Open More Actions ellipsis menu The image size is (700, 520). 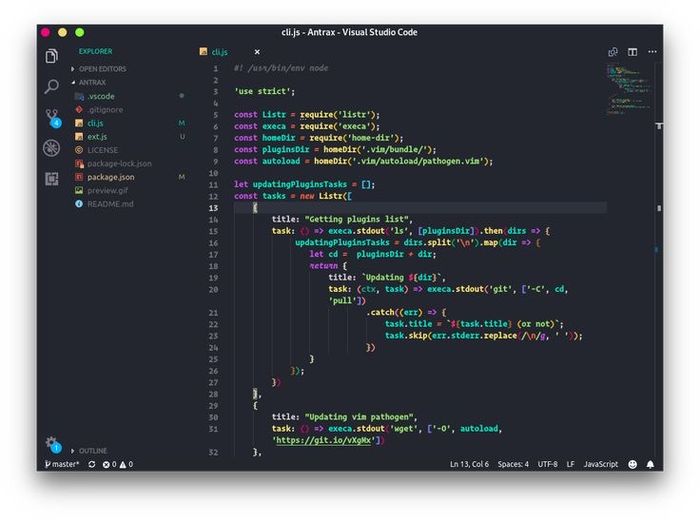(652, 52)
